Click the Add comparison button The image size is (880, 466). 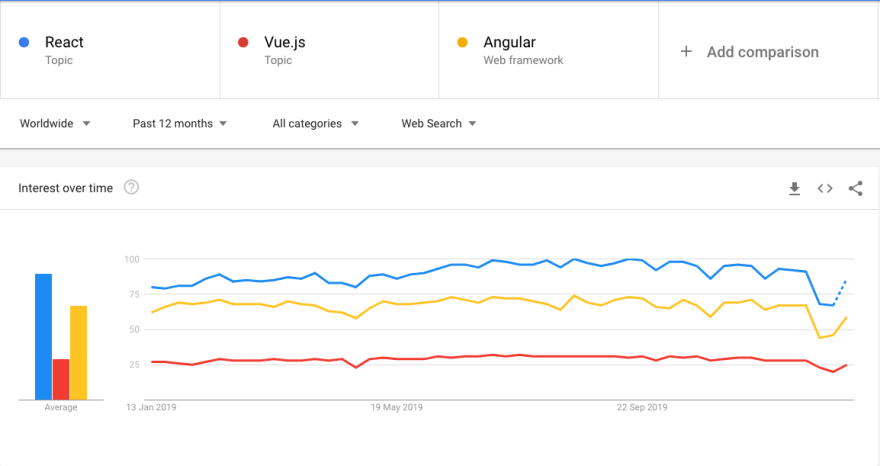762,52
